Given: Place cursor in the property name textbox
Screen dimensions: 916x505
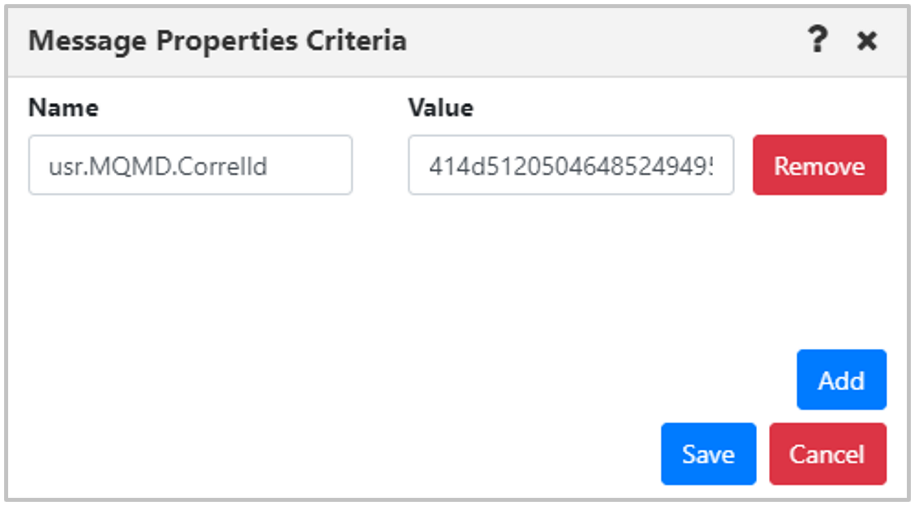Looking at the screenshot, I should (x=190, y=165).
